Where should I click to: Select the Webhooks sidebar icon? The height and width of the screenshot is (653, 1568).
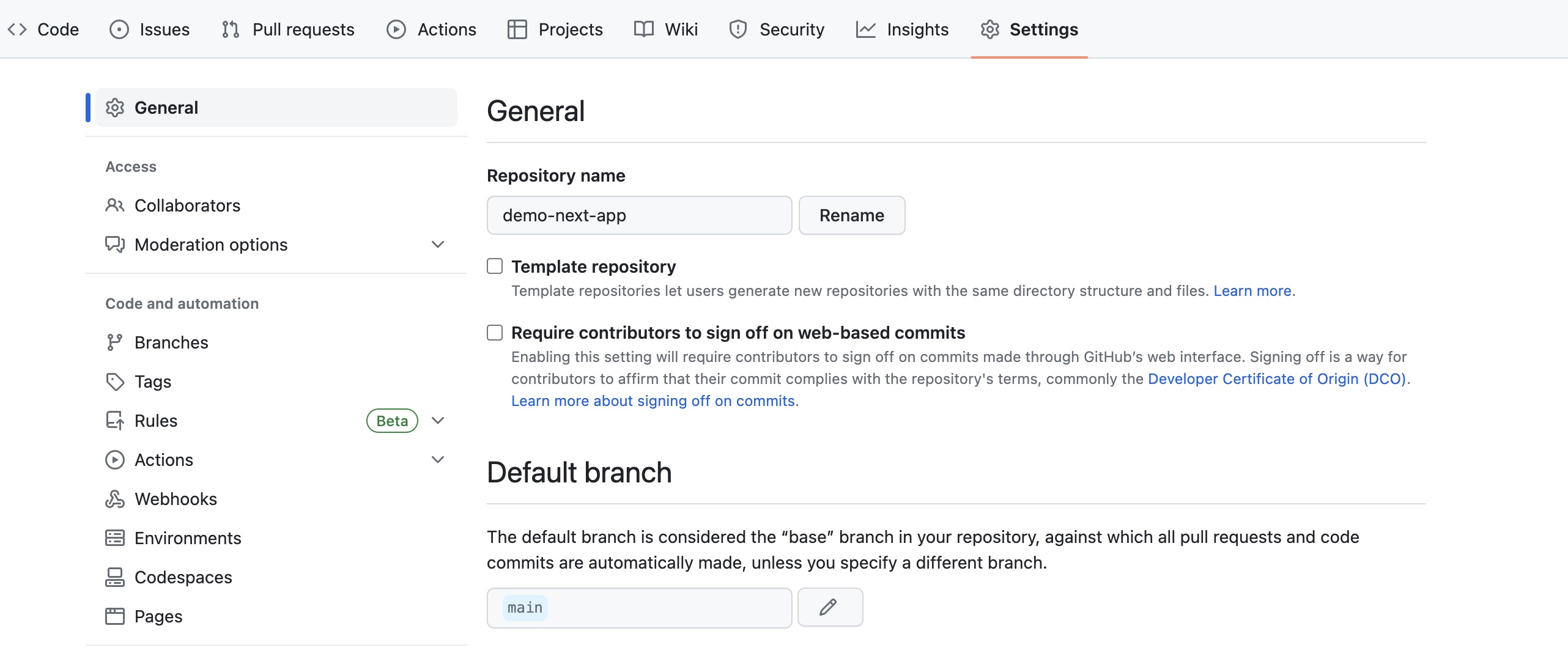[115, 498]
